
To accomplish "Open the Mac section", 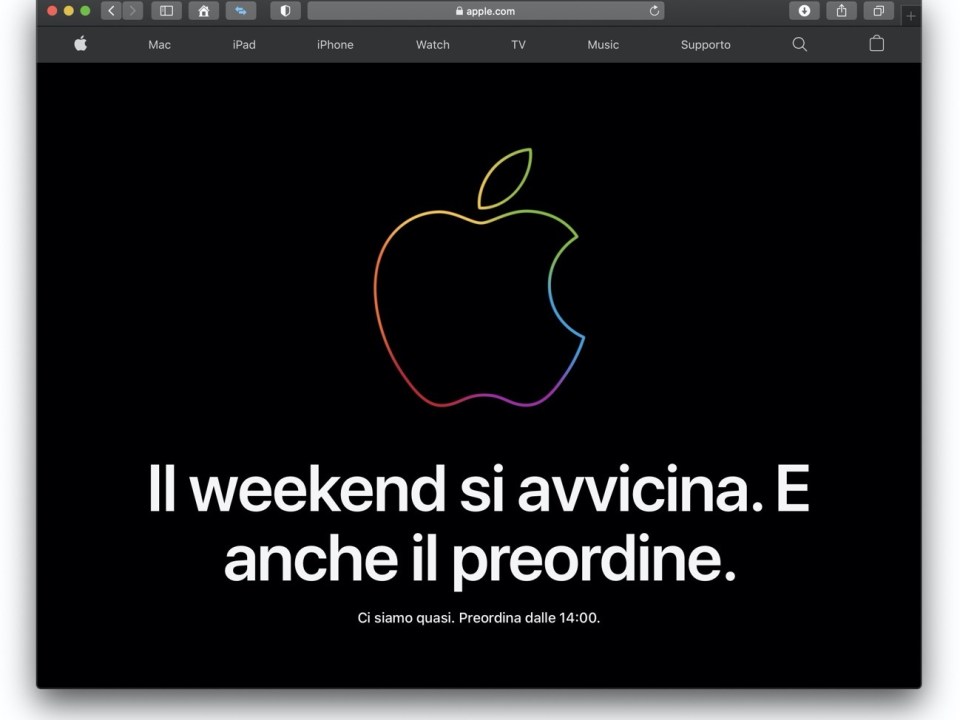I will coord(159,45).
